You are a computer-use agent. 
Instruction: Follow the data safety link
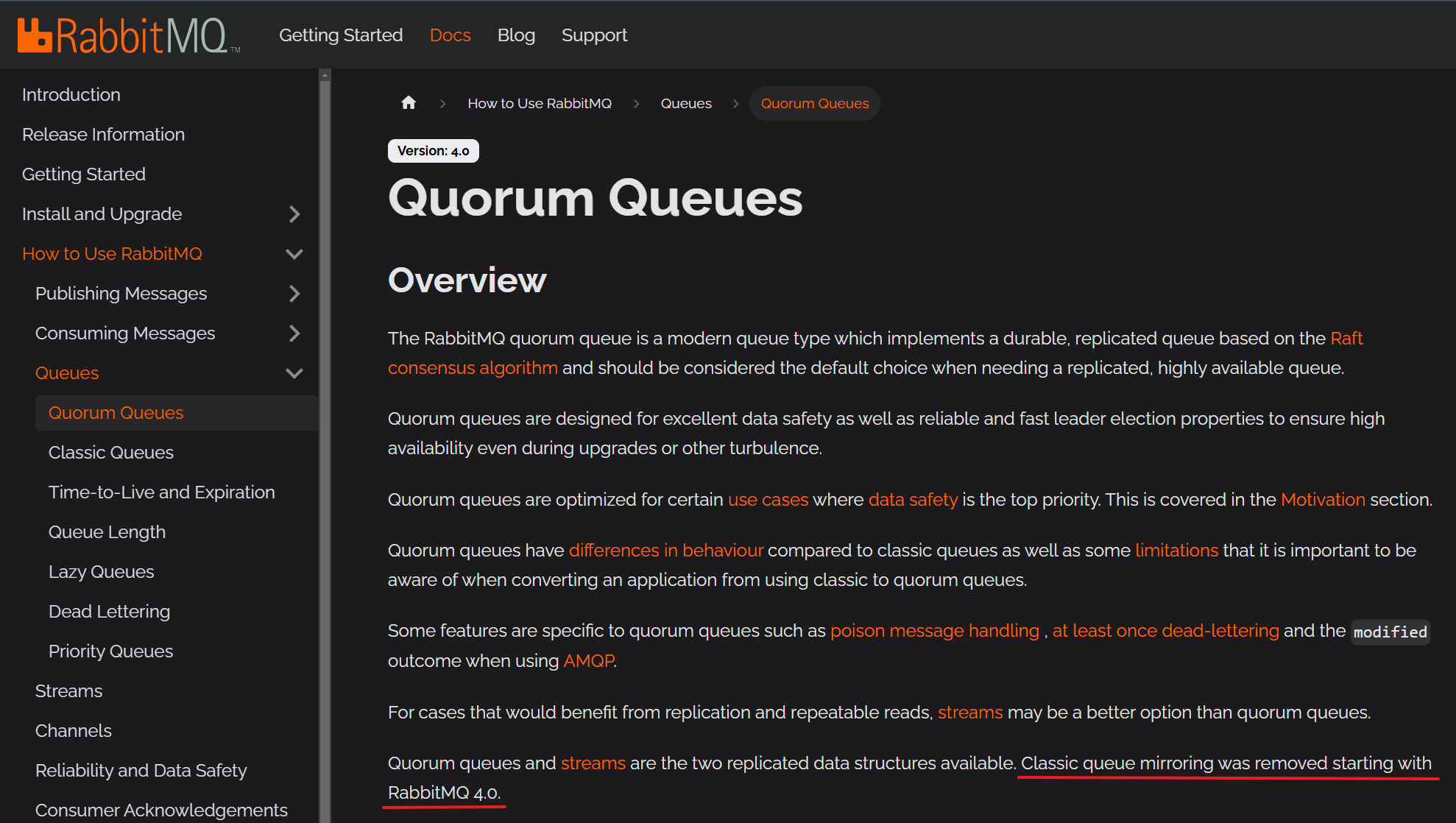(913, 500)
